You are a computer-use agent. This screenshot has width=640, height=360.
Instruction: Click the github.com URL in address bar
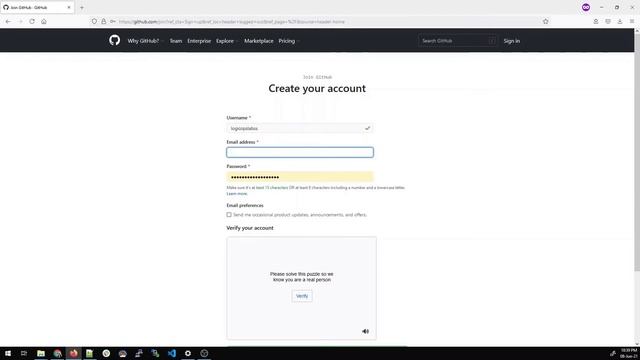[232, 22]
